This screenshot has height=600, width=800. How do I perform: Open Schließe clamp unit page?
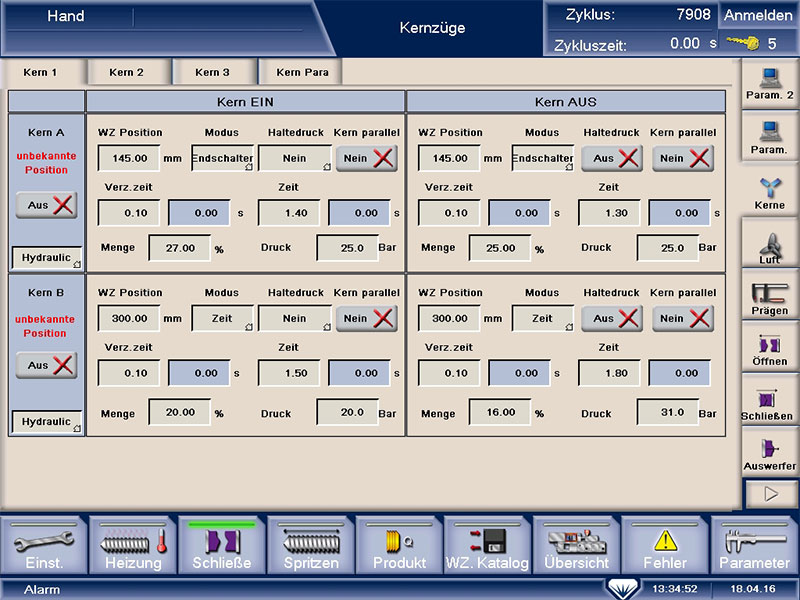pyautogui.click(x=222, y=545)
